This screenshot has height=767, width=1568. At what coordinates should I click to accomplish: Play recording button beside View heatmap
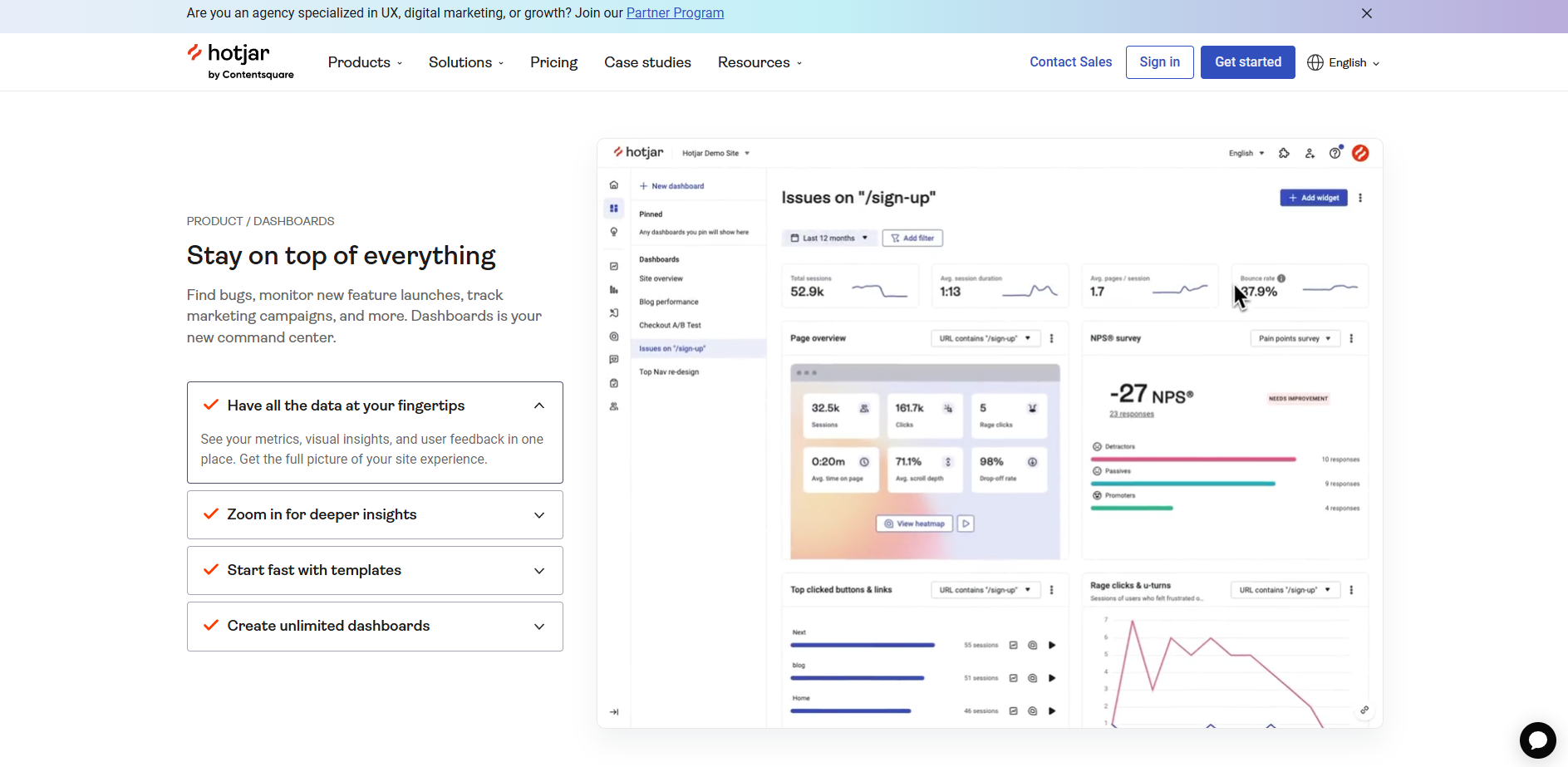[x=966, y=524]
